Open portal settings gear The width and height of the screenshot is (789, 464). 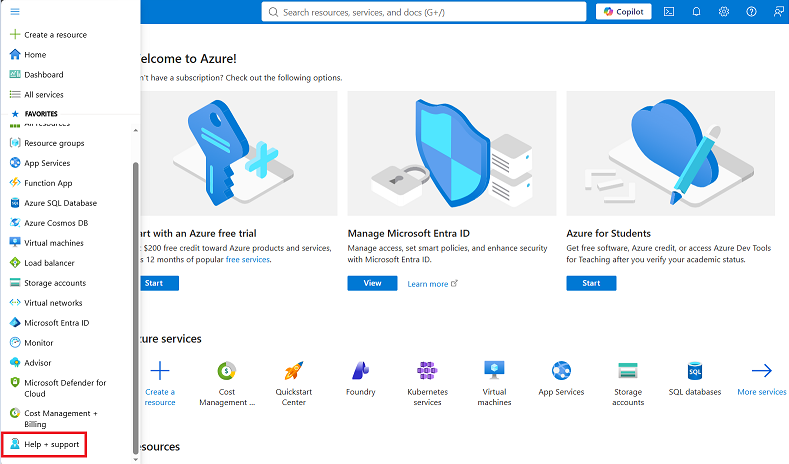pyautogui.click(x=724, y=12)
